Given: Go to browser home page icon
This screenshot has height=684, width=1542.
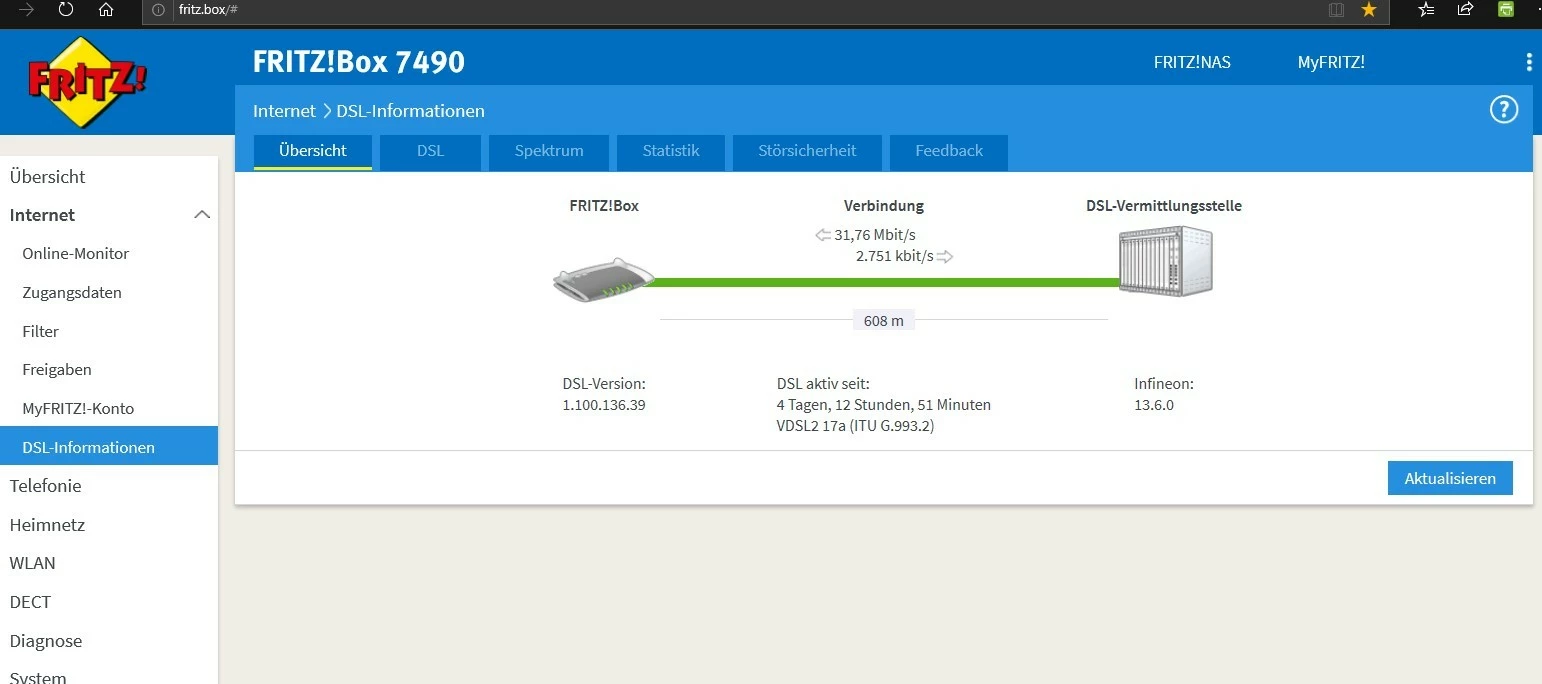Looking at the screenshot, I should (106, 10).
